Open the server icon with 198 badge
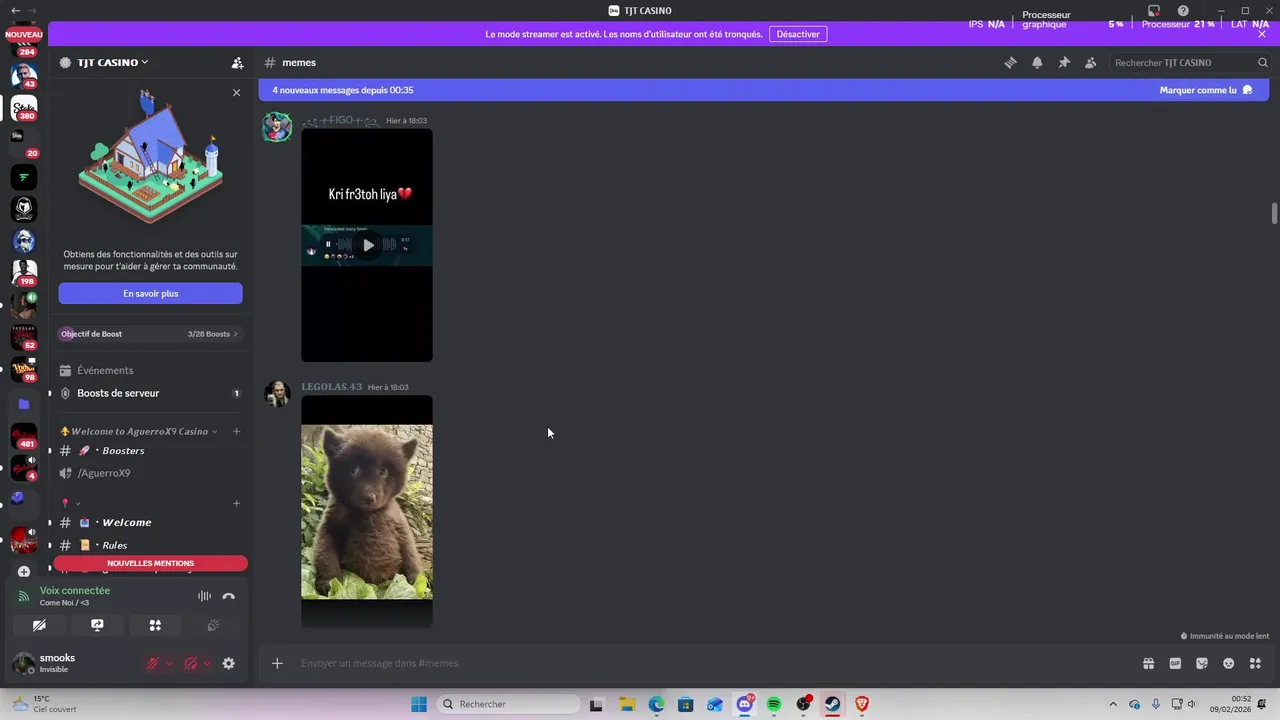 24,272
